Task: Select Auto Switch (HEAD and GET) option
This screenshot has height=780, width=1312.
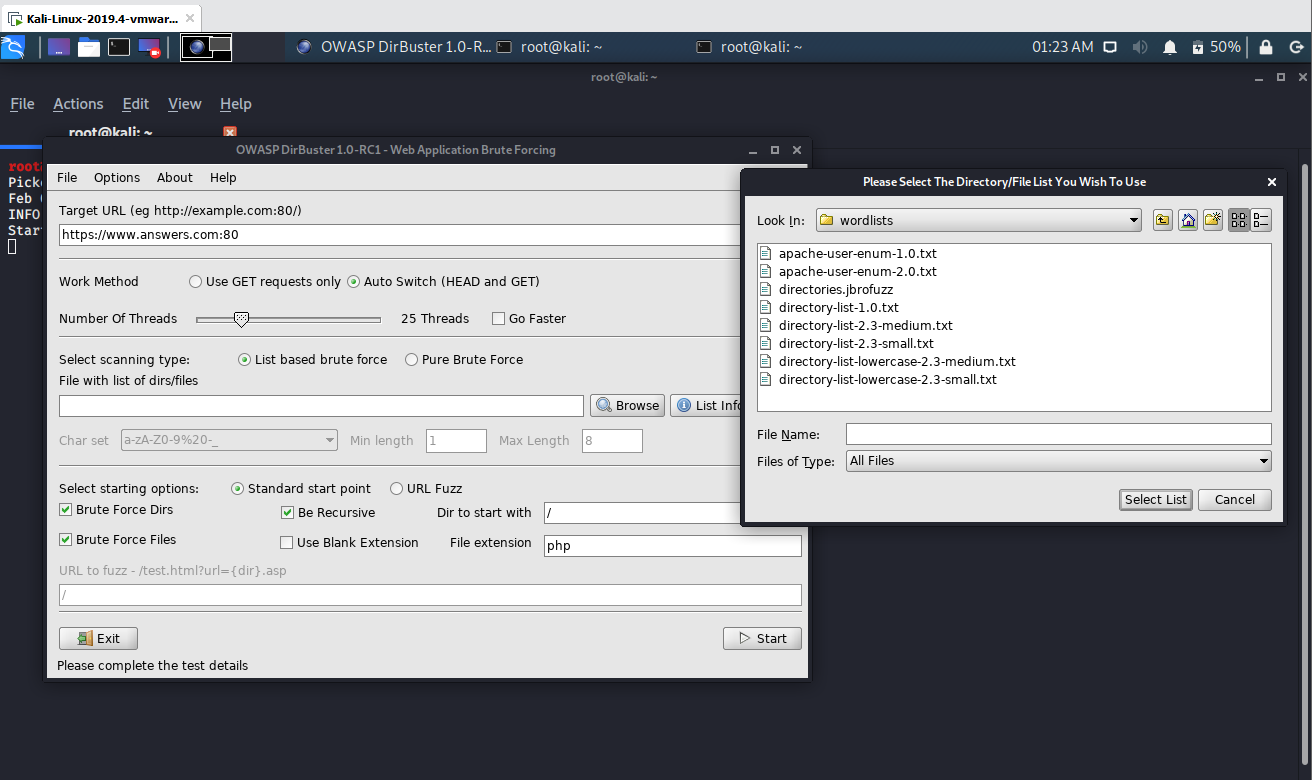Action: point(443,282)
